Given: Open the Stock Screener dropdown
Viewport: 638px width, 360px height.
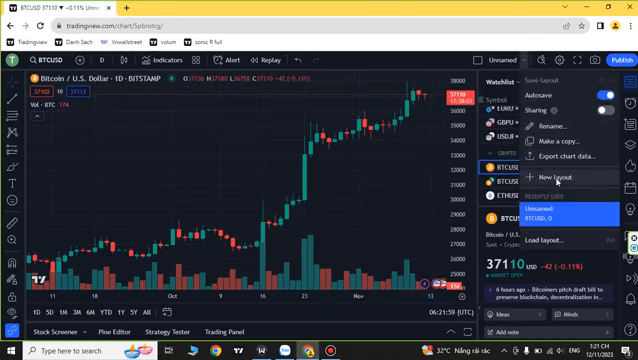Looking at the screenshot, I should [x=60, y=332].
